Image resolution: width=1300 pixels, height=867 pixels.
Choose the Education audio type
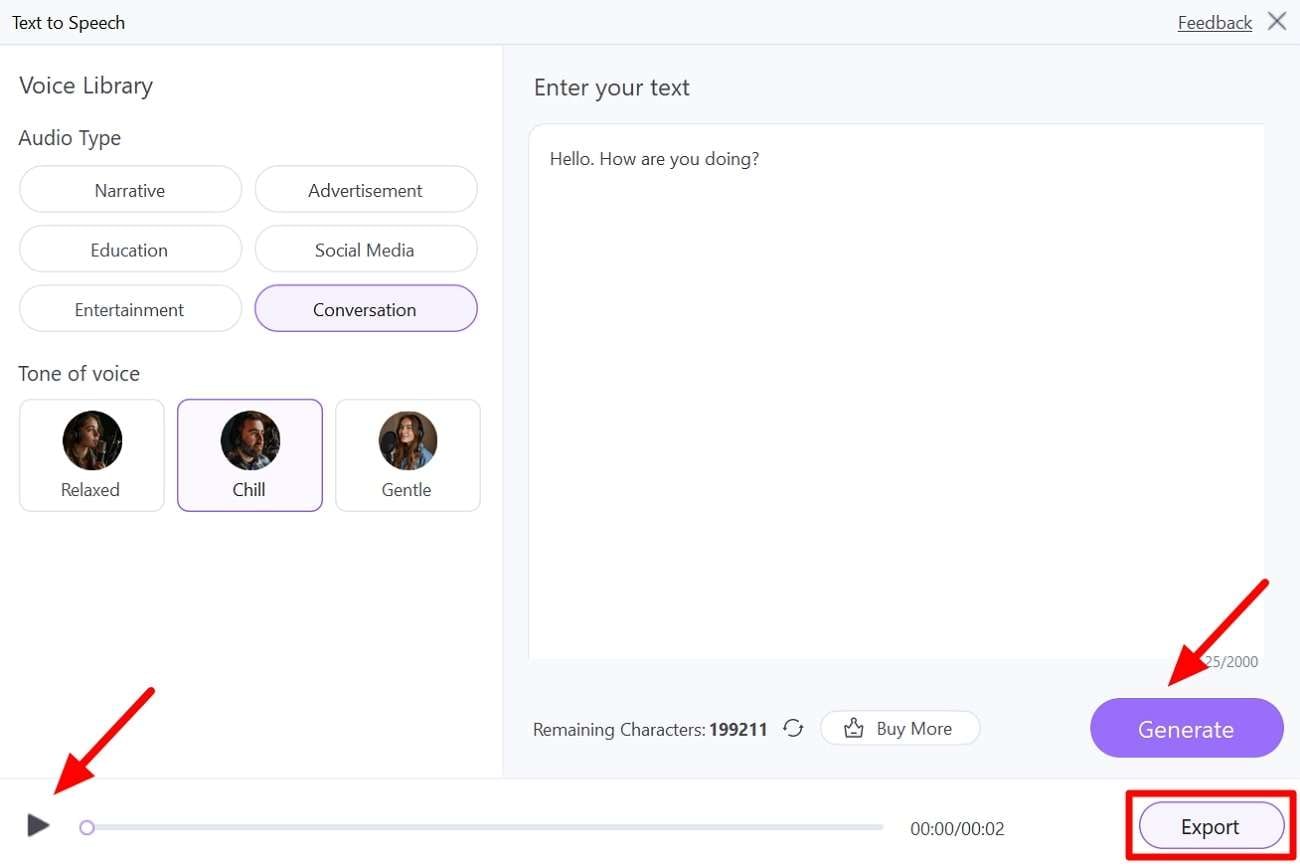coord(130,250)
